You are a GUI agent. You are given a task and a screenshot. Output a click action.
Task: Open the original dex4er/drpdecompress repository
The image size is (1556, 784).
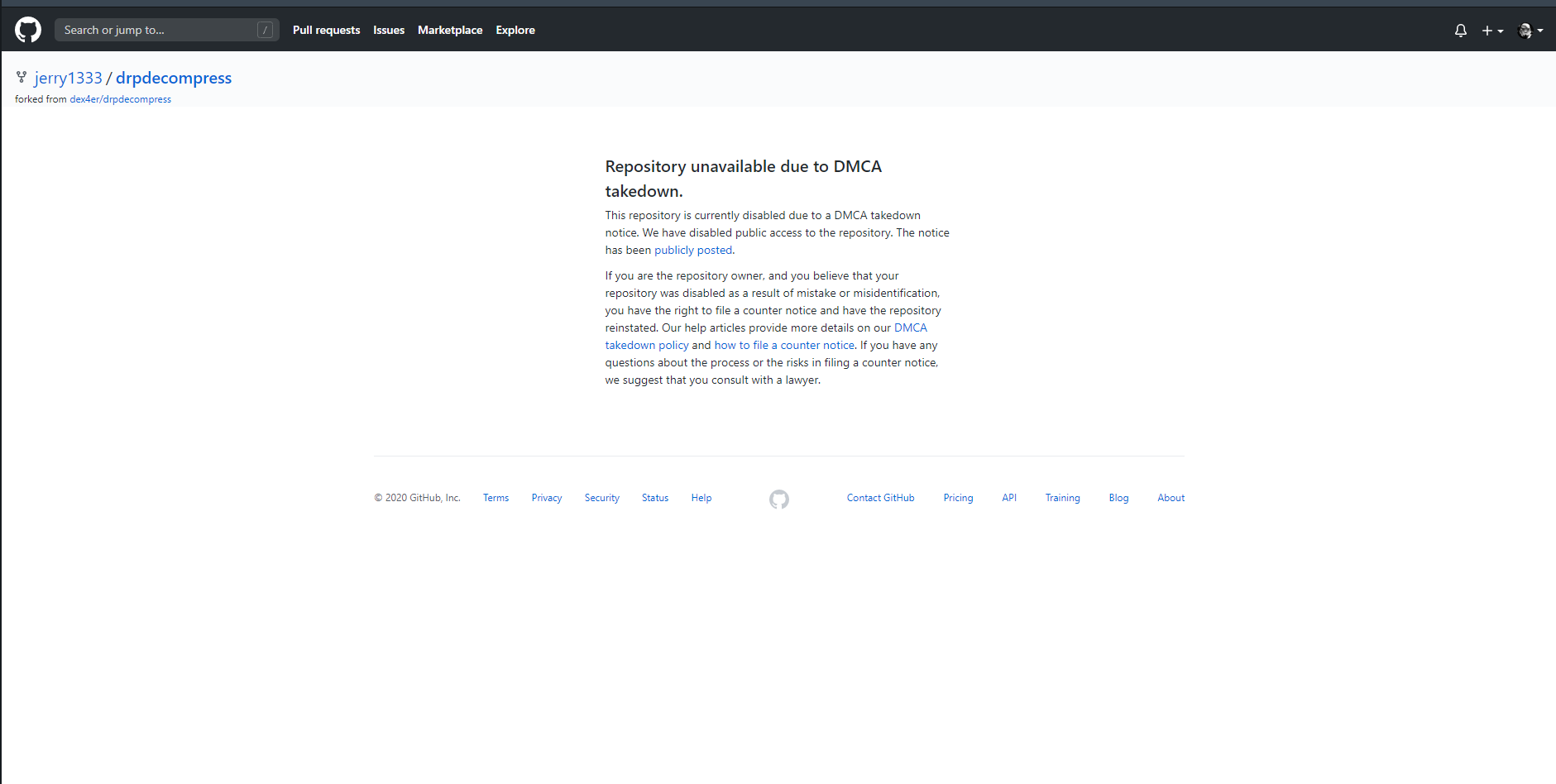tap(120, 98)
